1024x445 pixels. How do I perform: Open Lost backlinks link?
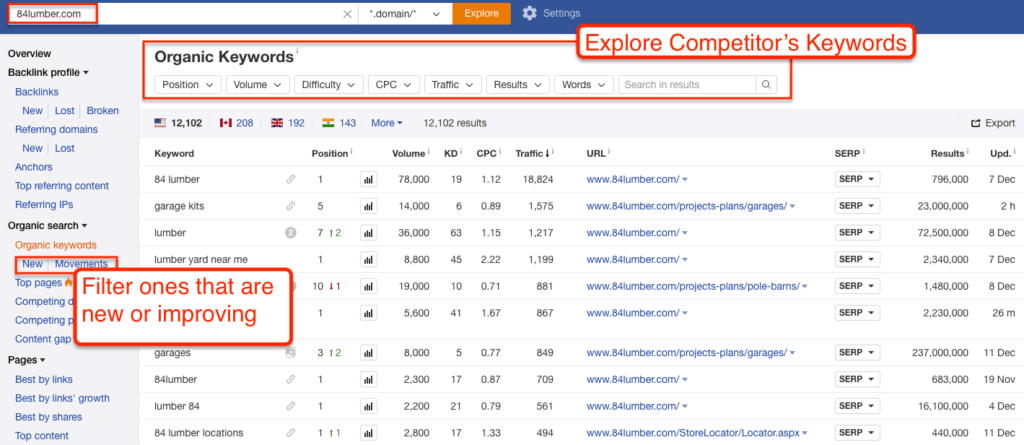pyautogui.click(x=64, y=110)
